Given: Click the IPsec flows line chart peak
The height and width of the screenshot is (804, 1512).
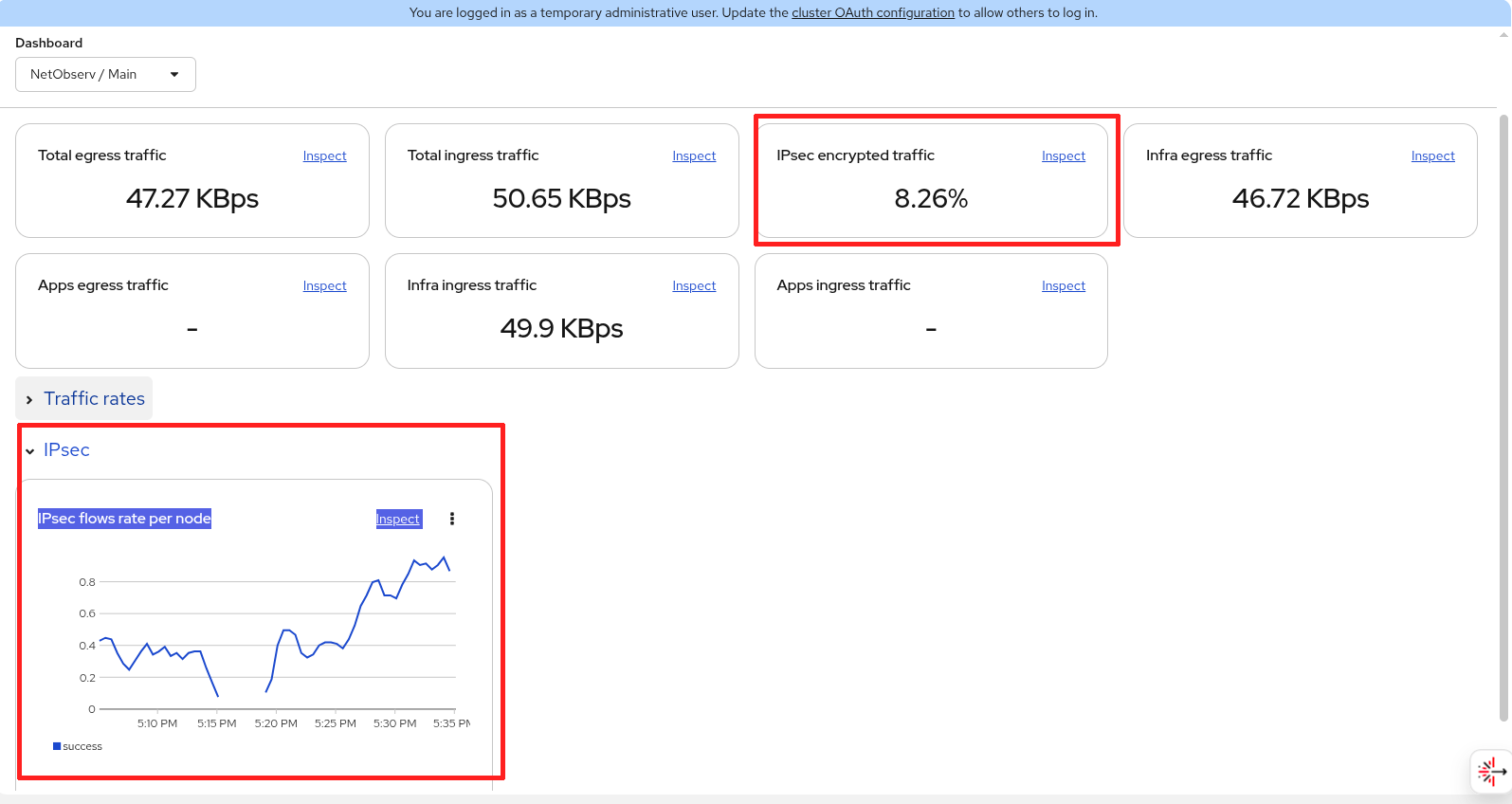Looking at the screenshot, I should coord(444,557).
